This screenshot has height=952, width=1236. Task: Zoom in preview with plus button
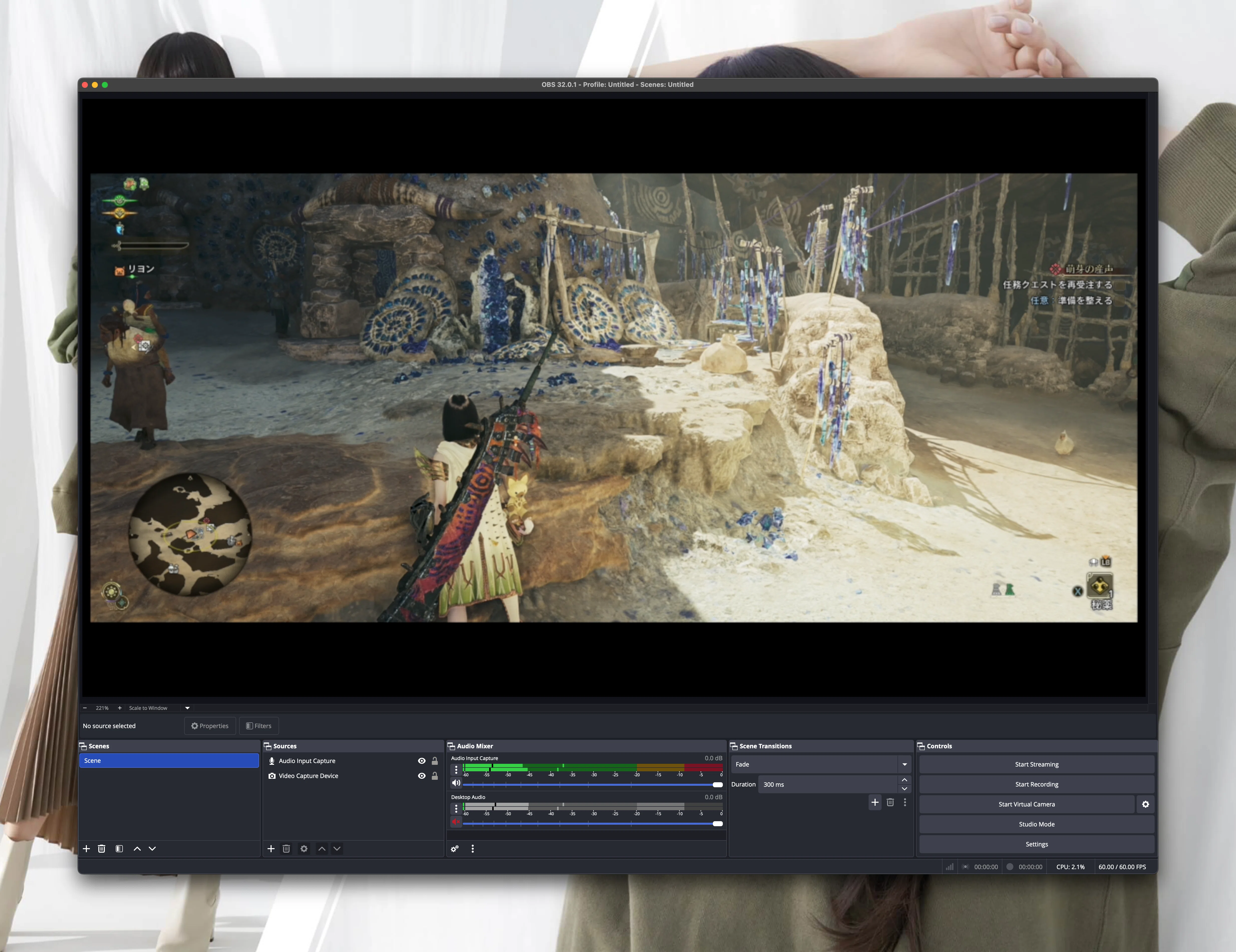coord(119,708)
